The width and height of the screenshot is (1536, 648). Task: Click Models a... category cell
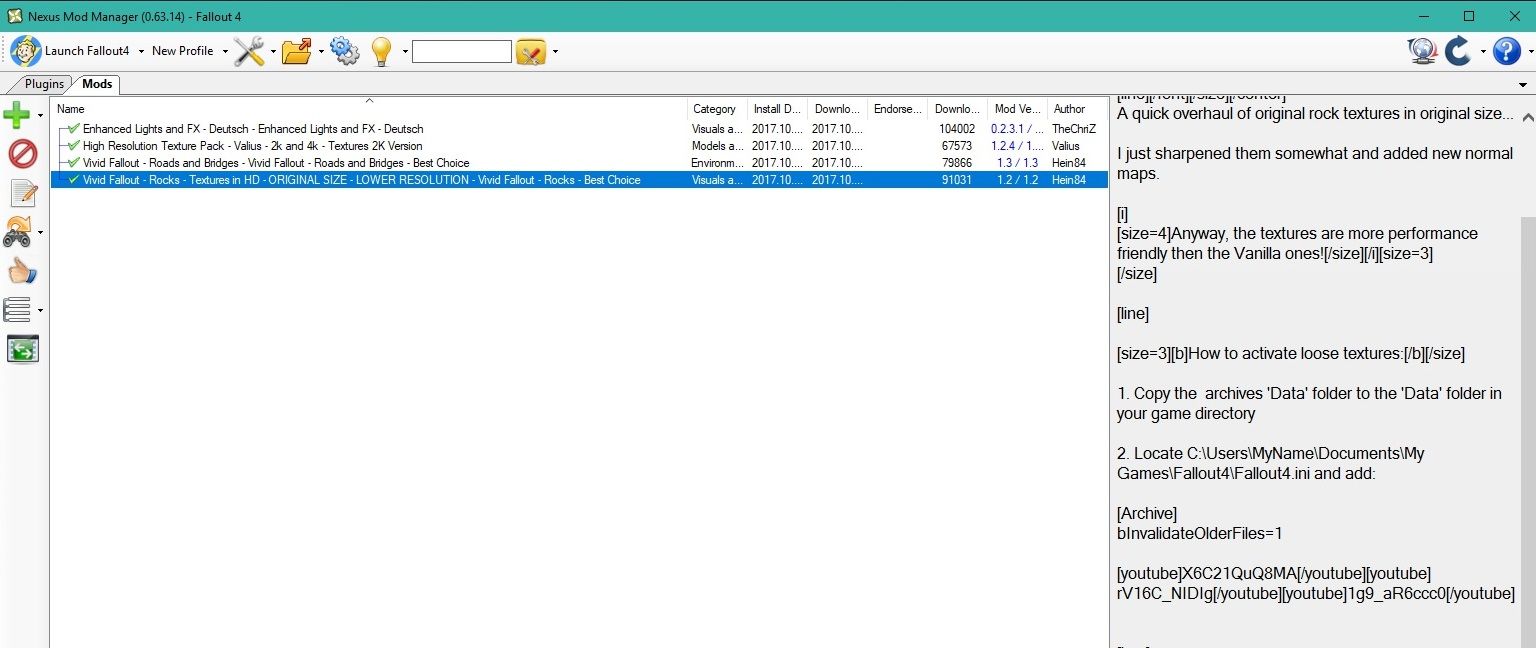(x=717, y=146)
